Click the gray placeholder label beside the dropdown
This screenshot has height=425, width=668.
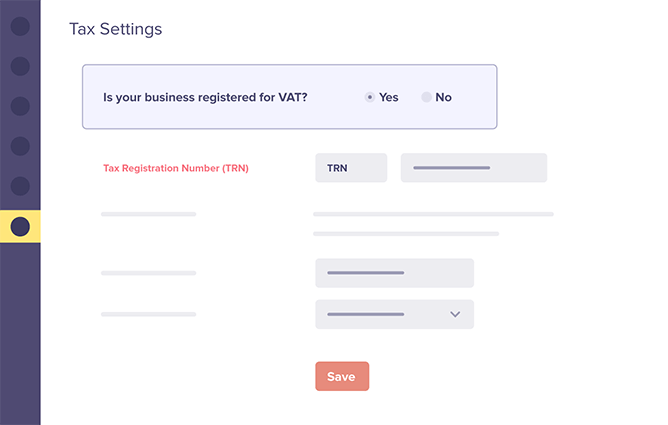(148, 314)
